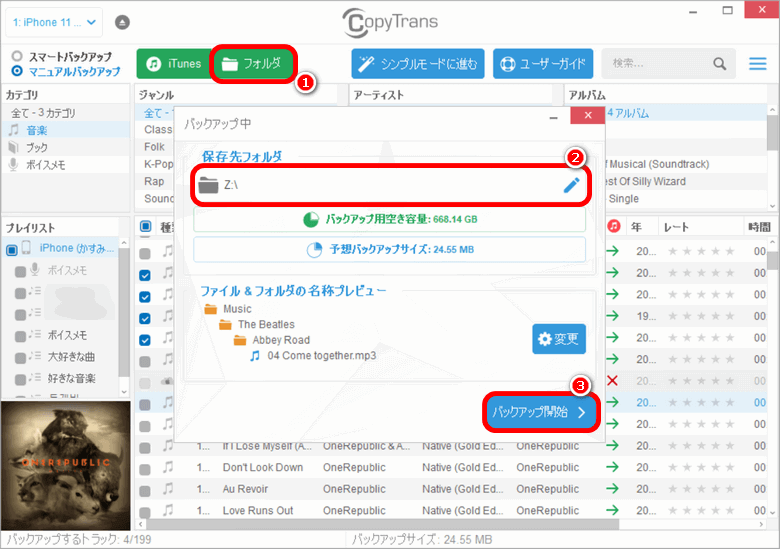Select the ブック category

(66, 147)
